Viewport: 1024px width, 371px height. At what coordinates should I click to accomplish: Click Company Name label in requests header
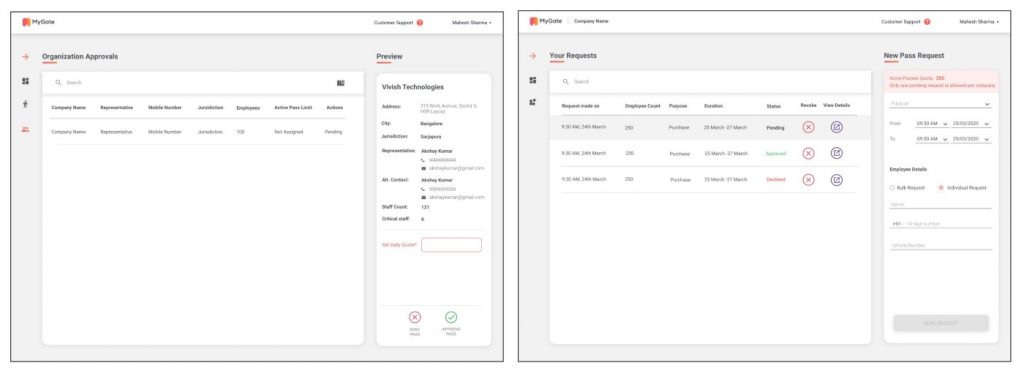pyautogui.click(x=591, y=22)
